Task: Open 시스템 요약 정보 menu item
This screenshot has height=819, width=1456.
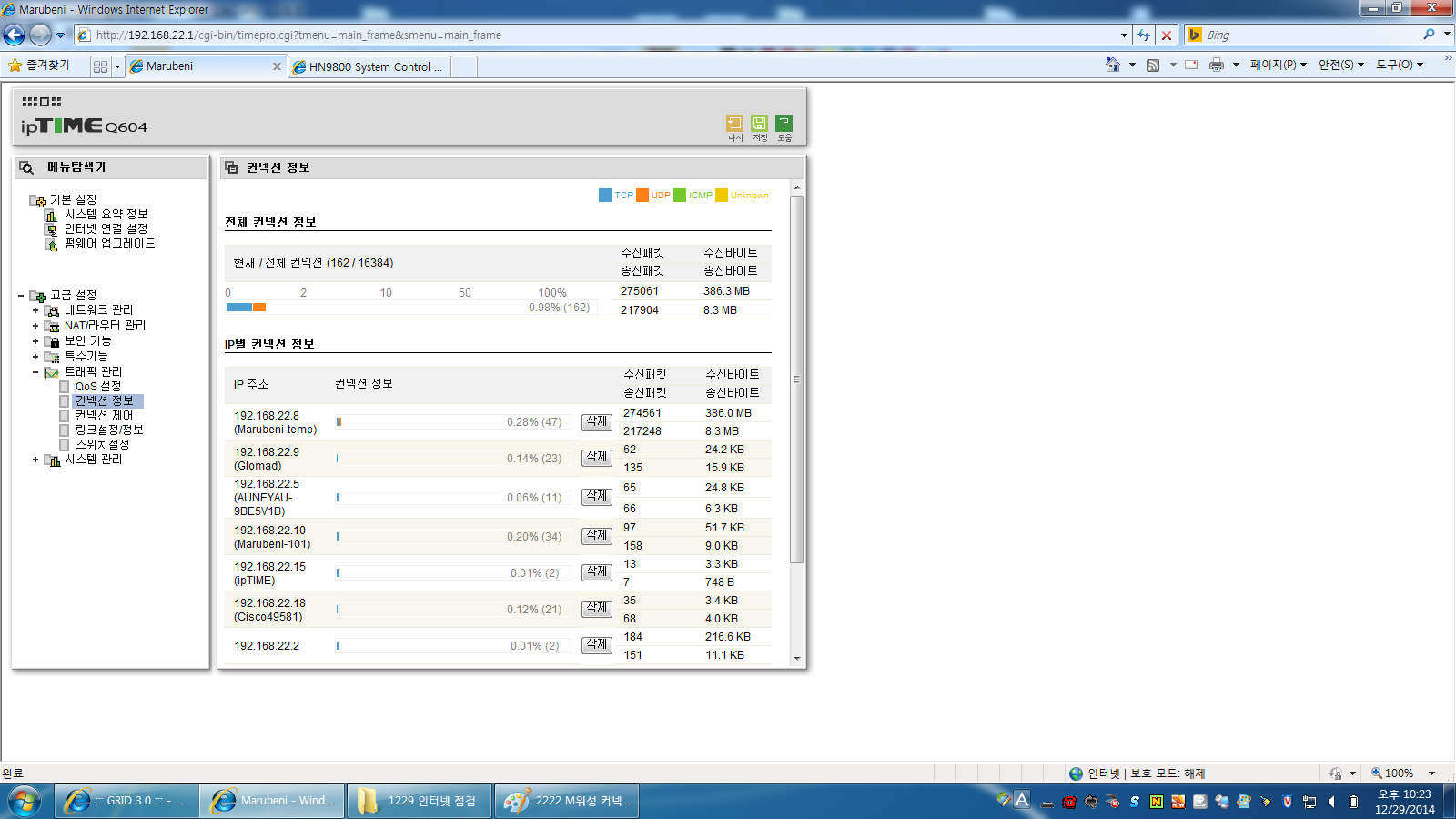Action: point(106,214)
